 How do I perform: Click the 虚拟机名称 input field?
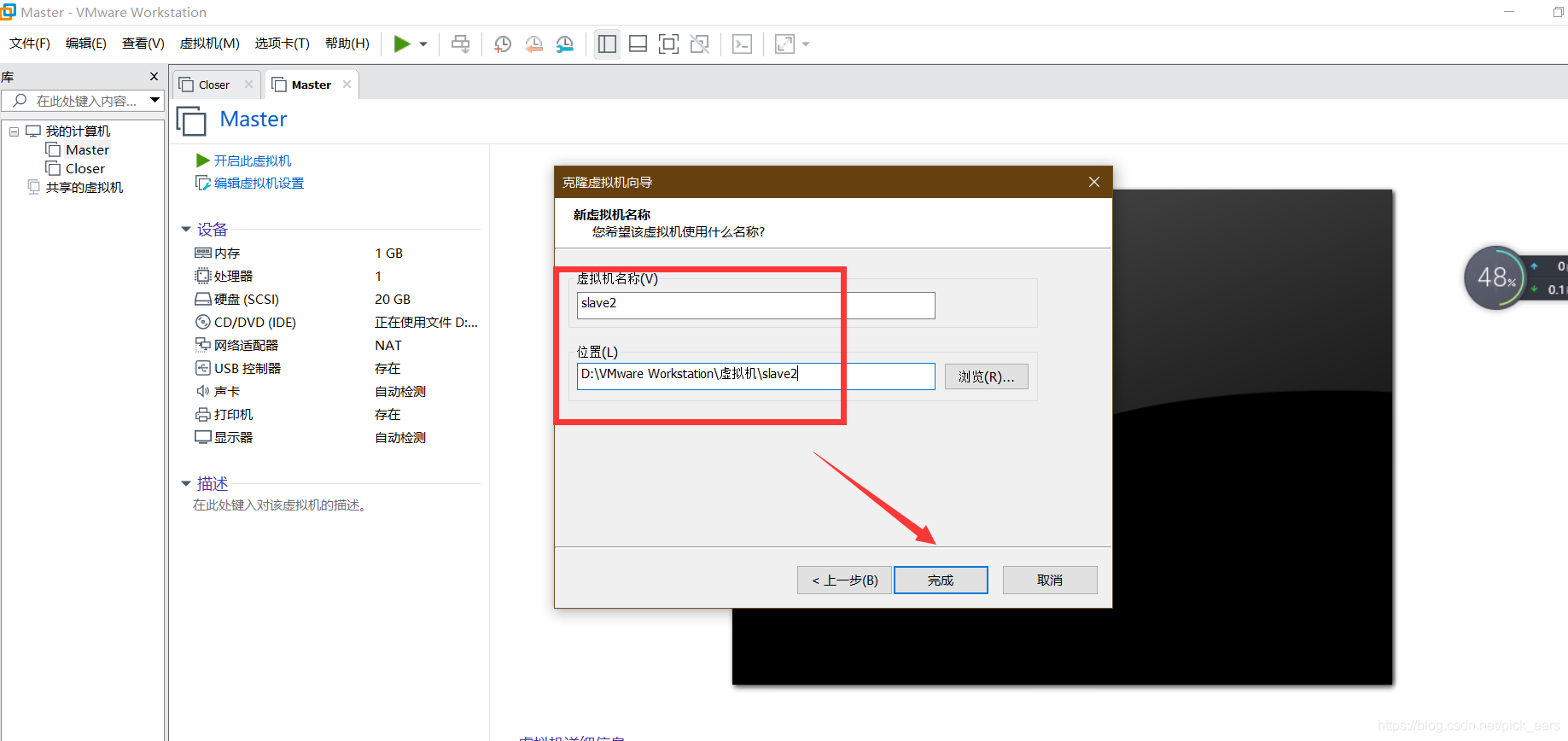tap(755, 306)
